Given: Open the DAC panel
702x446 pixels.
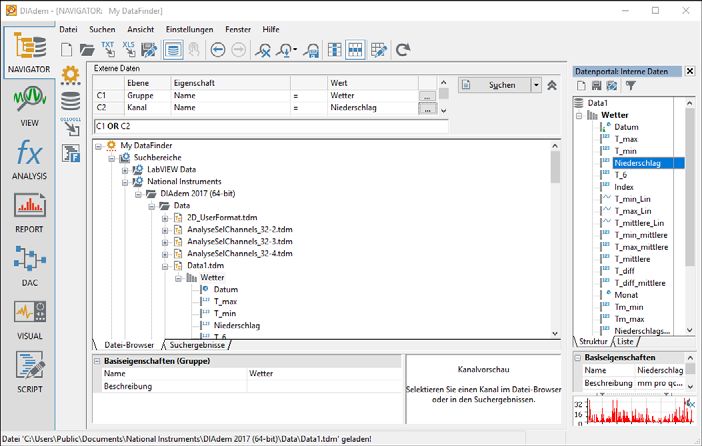Looking at the screenshot, I should 29,266.
